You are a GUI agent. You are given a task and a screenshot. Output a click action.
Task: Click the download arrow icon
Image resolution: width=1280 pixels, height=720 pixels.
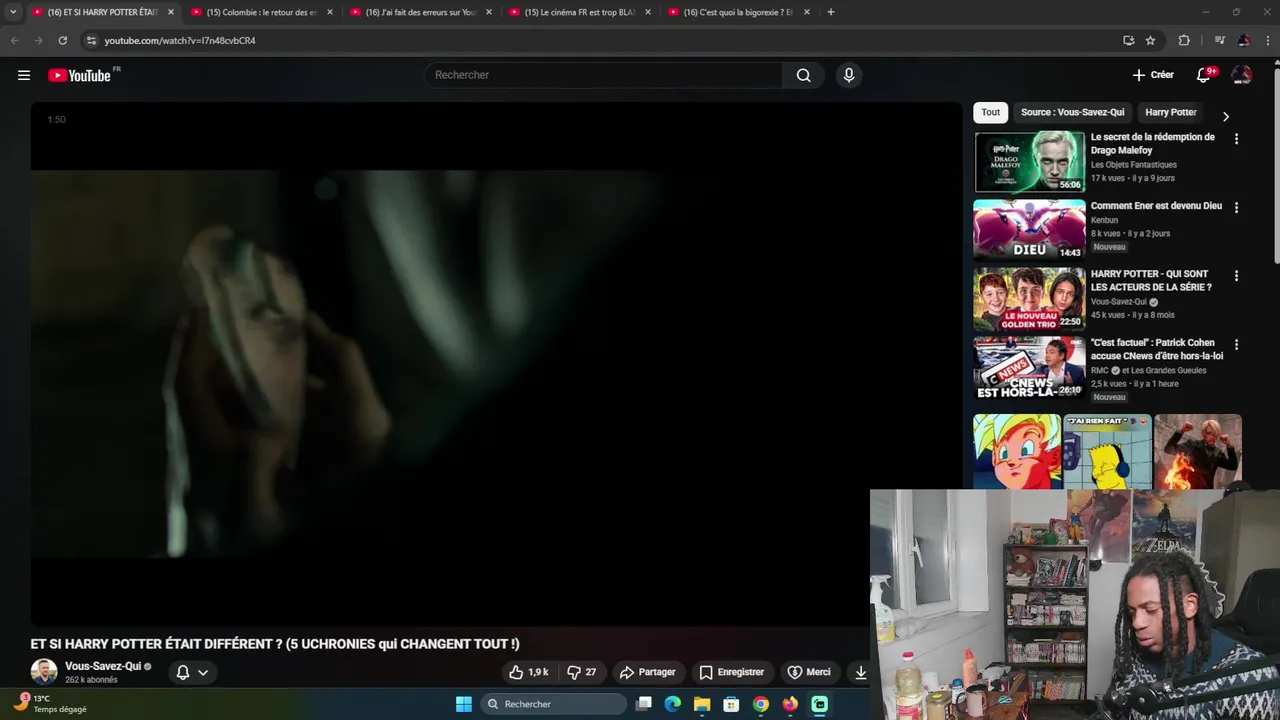click(x=860, y=672)
